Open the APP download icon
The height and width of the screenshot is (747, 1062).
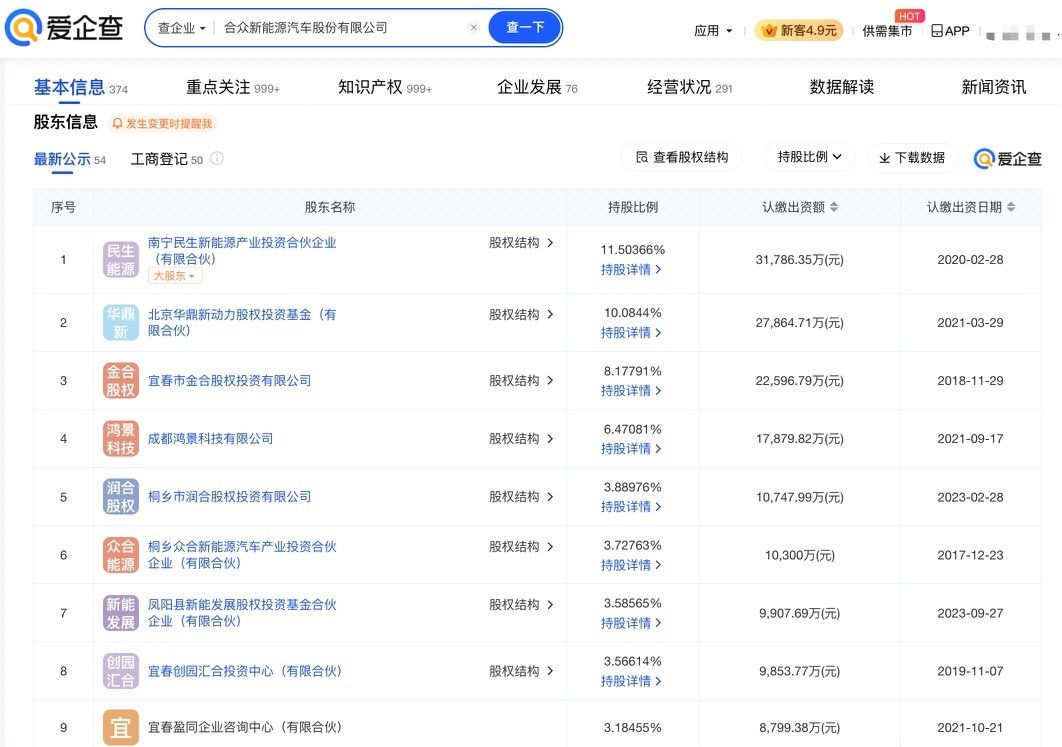(x=950, y=30)
